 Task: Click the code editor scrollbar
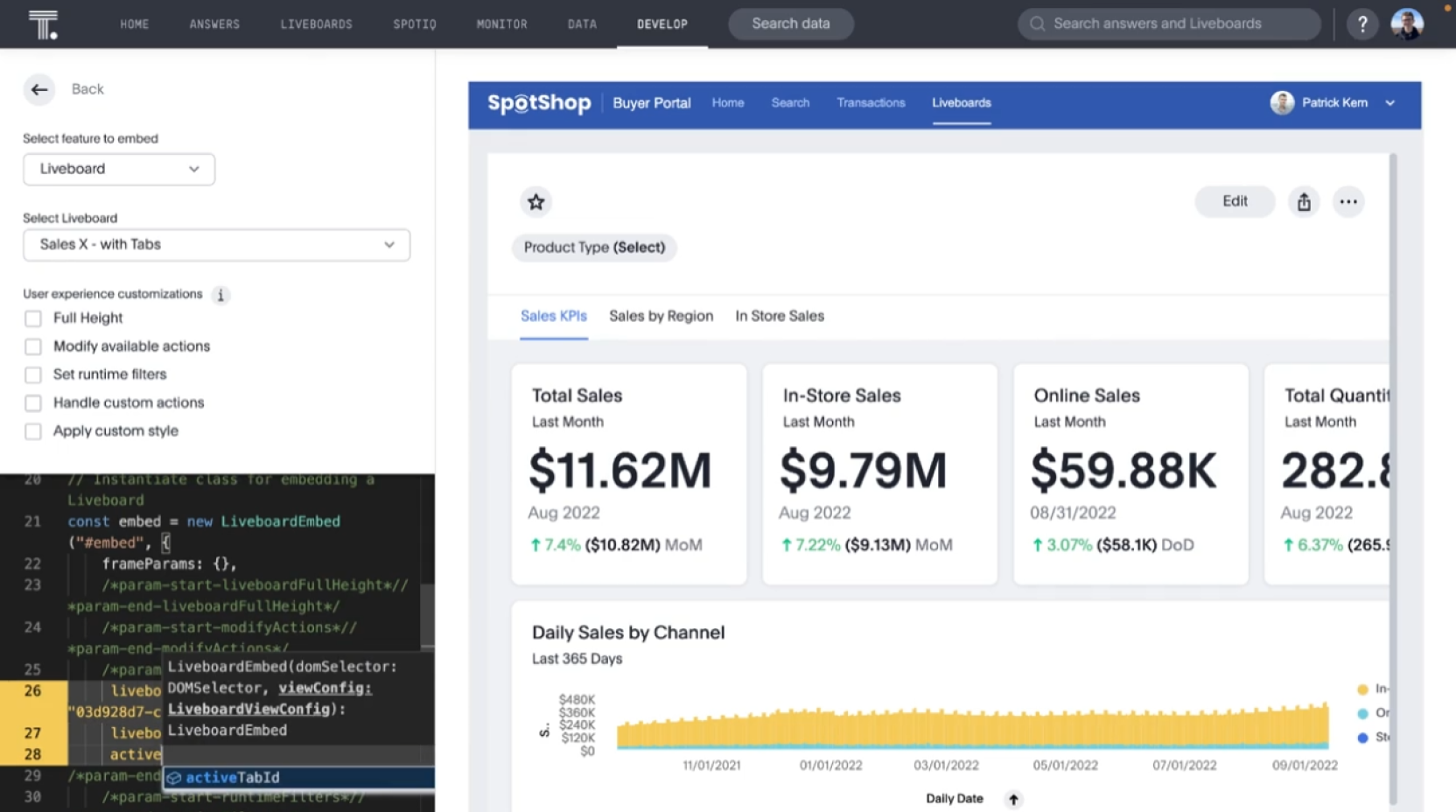click(x=427, y=615)
